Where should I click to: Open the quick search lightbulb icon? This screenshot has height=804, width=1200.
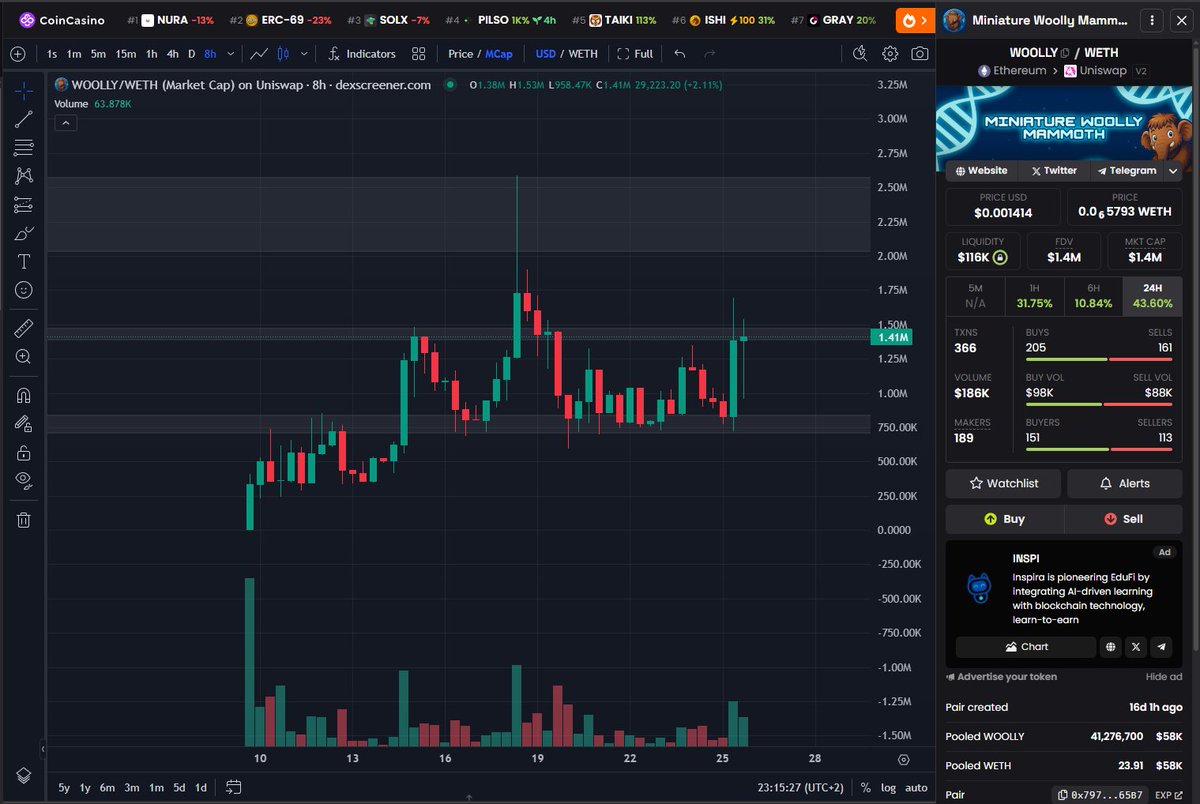pyautogui.click(x=861, y=54)
